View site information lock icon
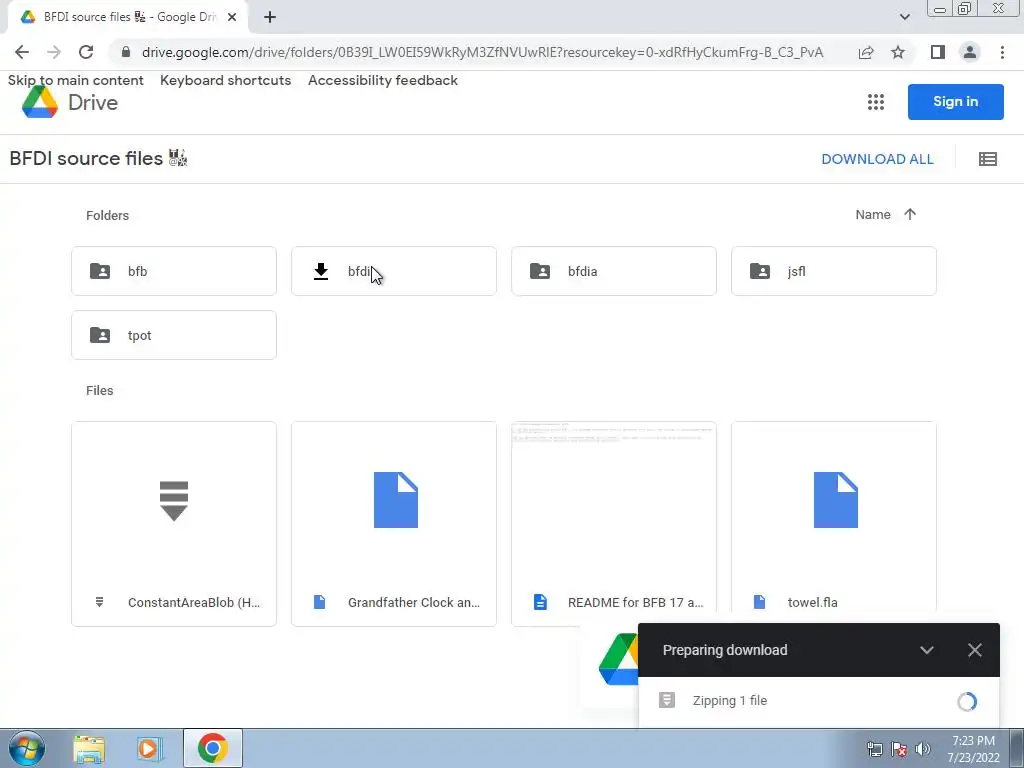The image size is (1024, 768). [x=126, y=52]
